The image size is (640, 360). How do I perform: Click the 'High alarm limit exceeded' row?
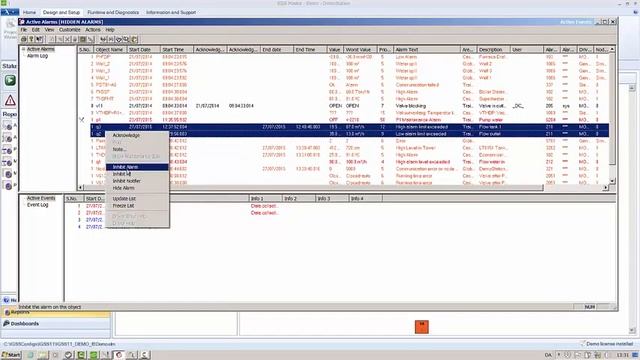coord(349,127)
